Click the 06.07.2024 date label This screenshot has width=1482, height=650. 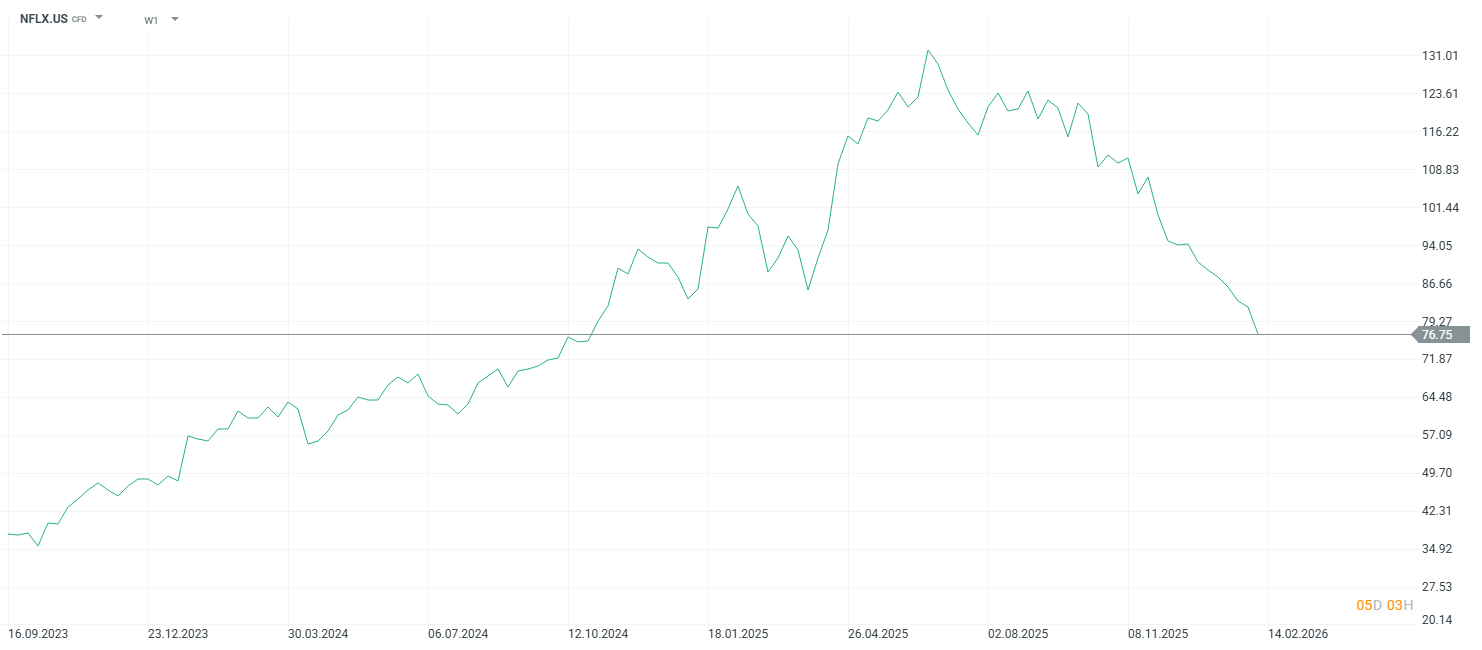point(458,634)
